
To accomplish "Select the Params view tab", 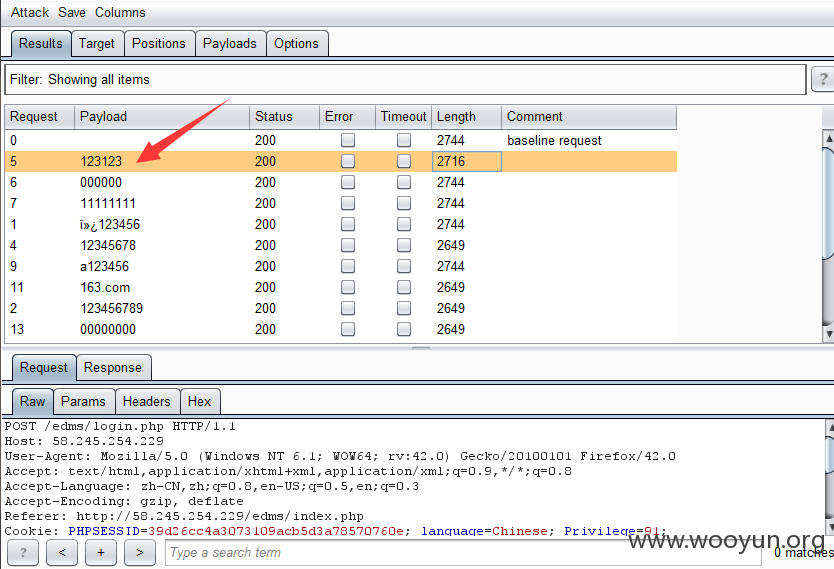I will tap(84, 401).
